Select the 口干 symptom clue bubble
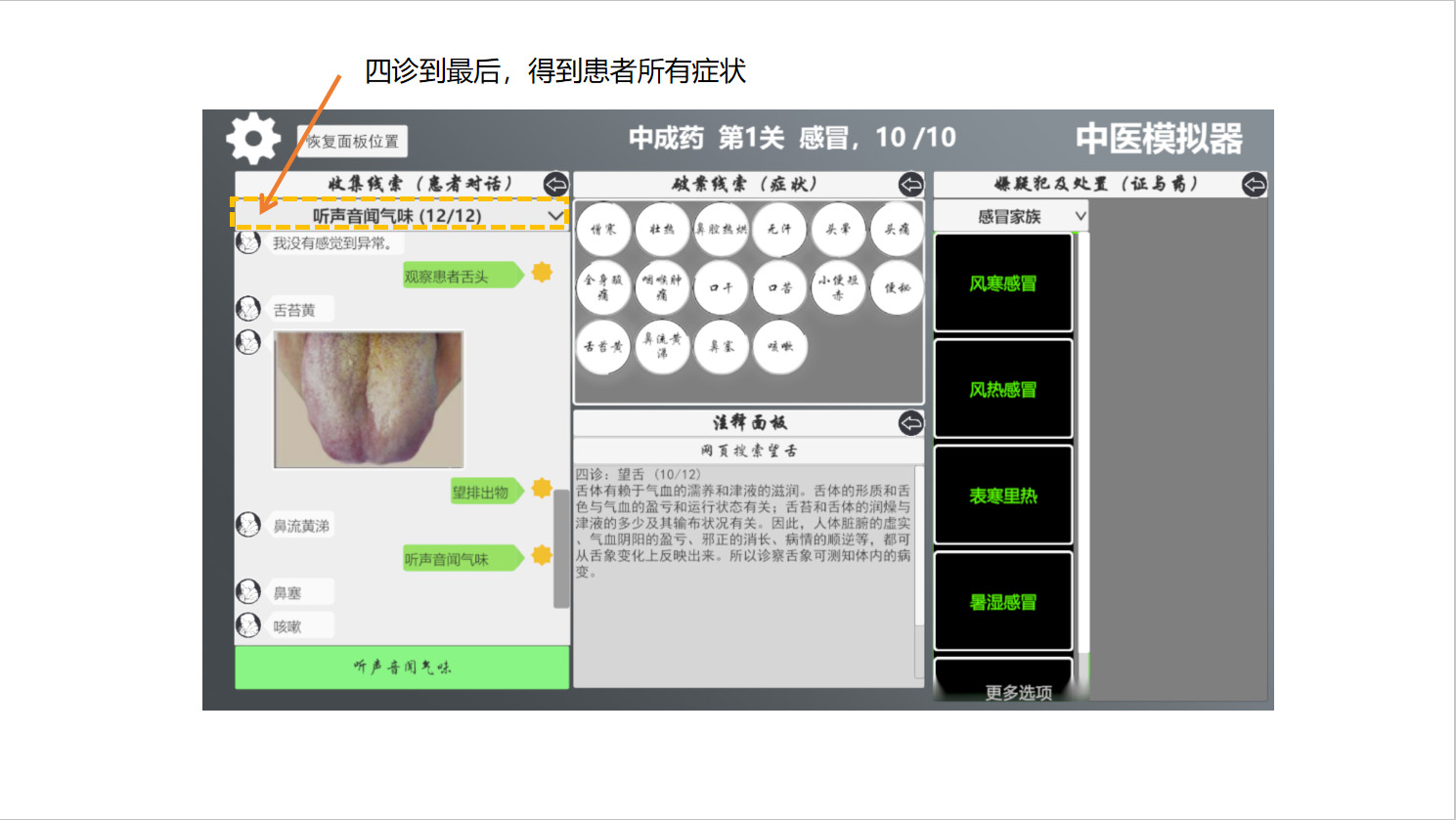Viewport: 1456px width, 820px height. click(x=721, y=287)
